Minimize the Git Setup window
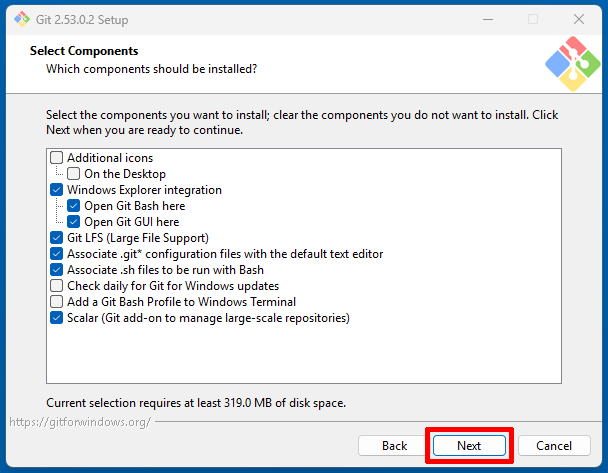 pos(488,19)
